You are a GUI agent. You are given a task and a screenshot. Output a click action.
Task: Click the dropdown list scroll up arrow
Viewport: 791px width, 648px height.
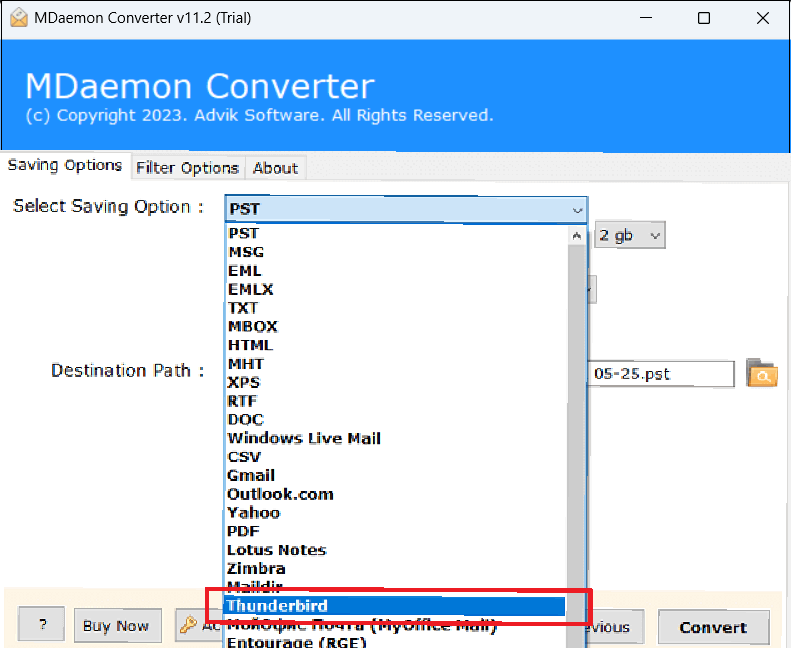point(577,235)
